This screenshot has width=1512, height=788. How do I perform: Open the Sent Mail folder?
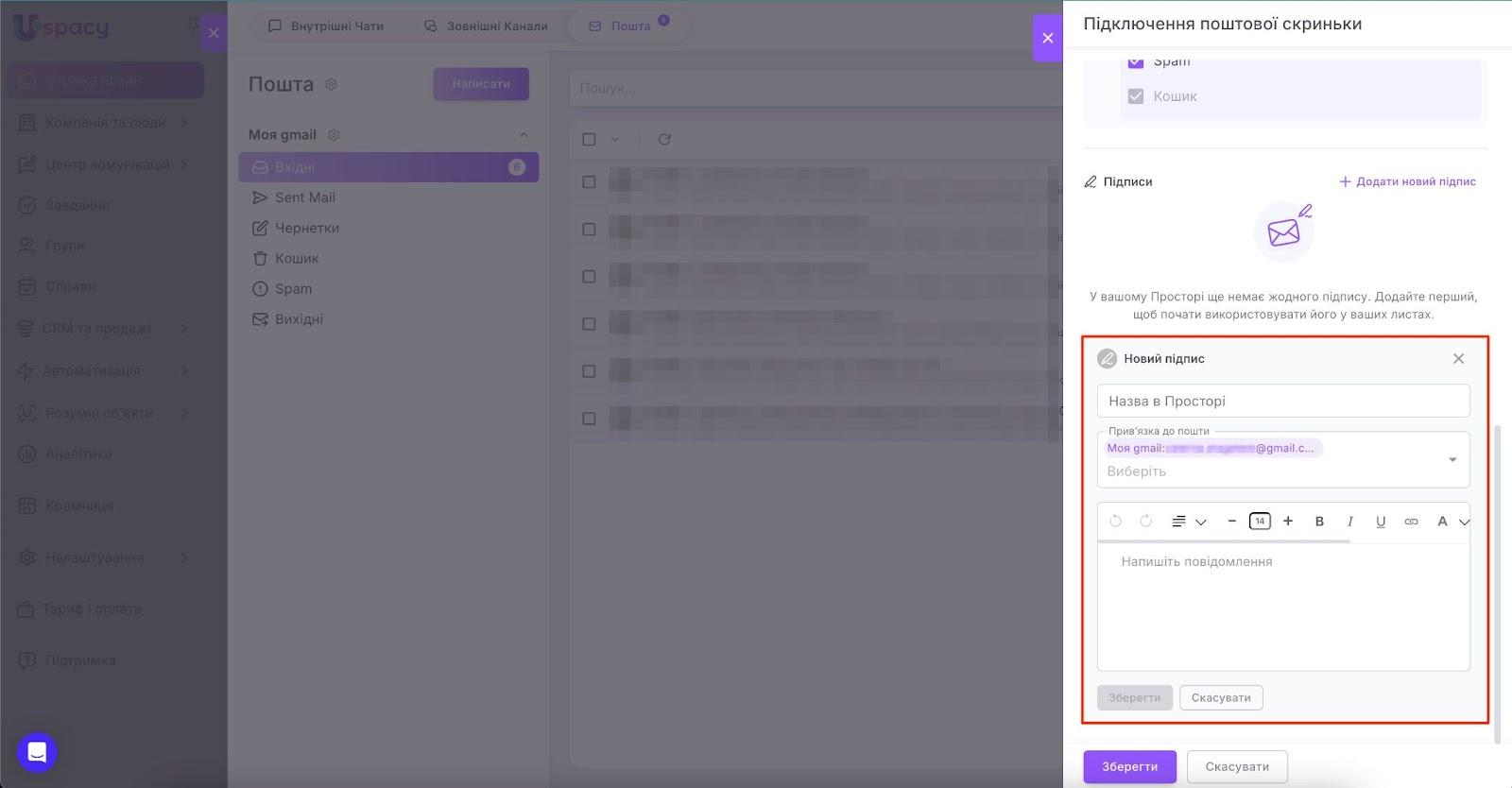pyautogui.click(x=388, y=197)
